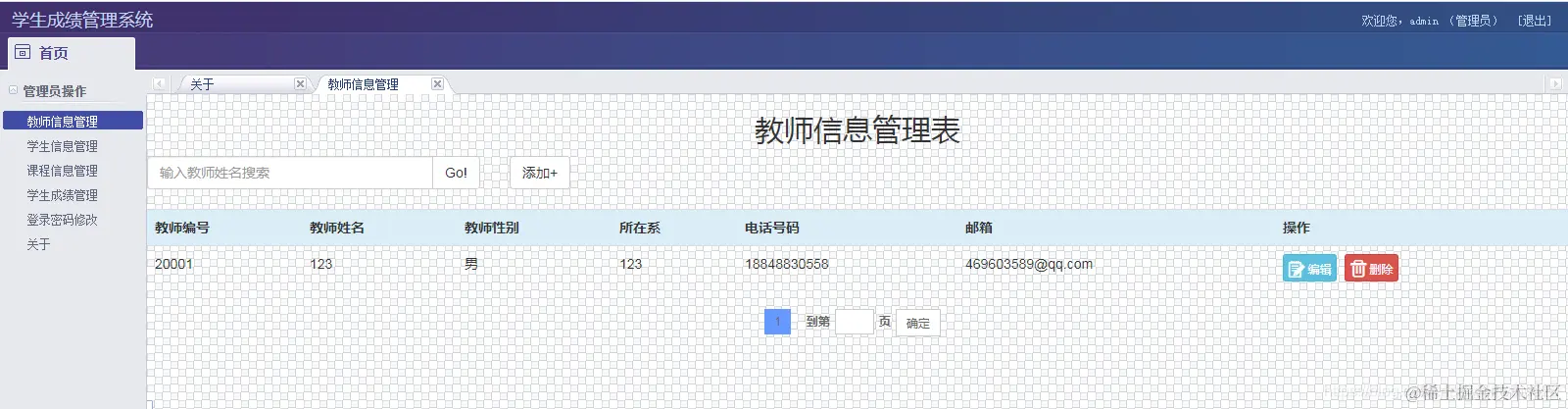Click the 添加+ button

point(539,173)
